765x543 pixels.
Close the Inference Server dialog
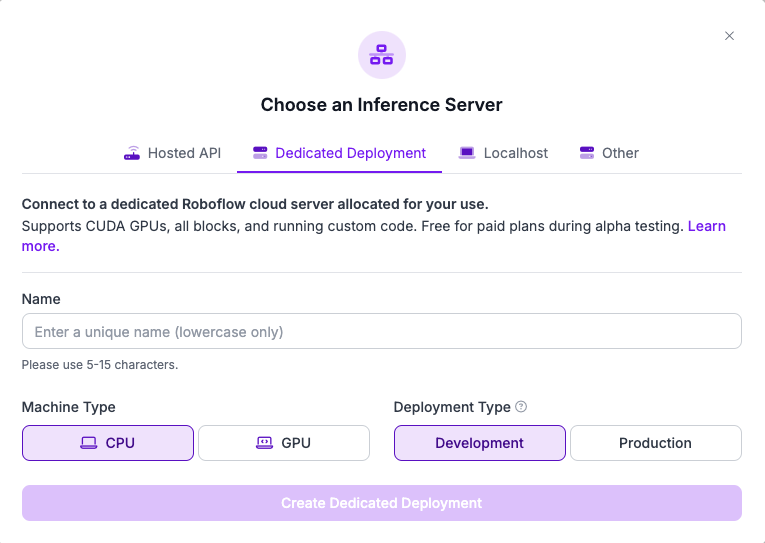(x=729, y=36)
